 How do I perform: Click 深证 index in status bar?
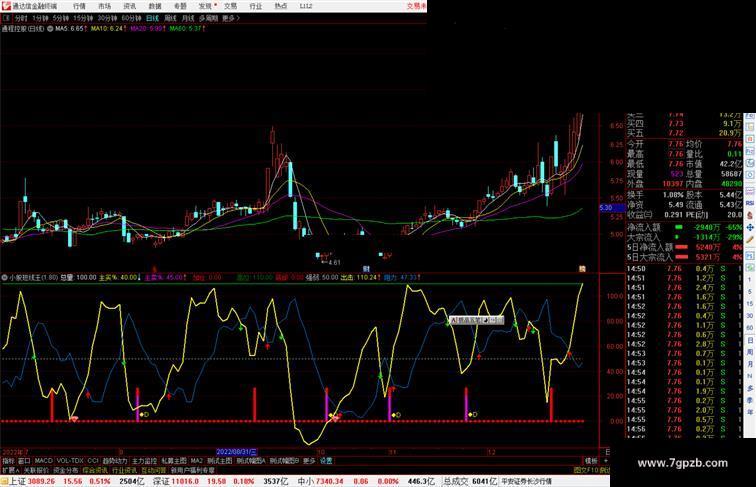coord(161,481)
